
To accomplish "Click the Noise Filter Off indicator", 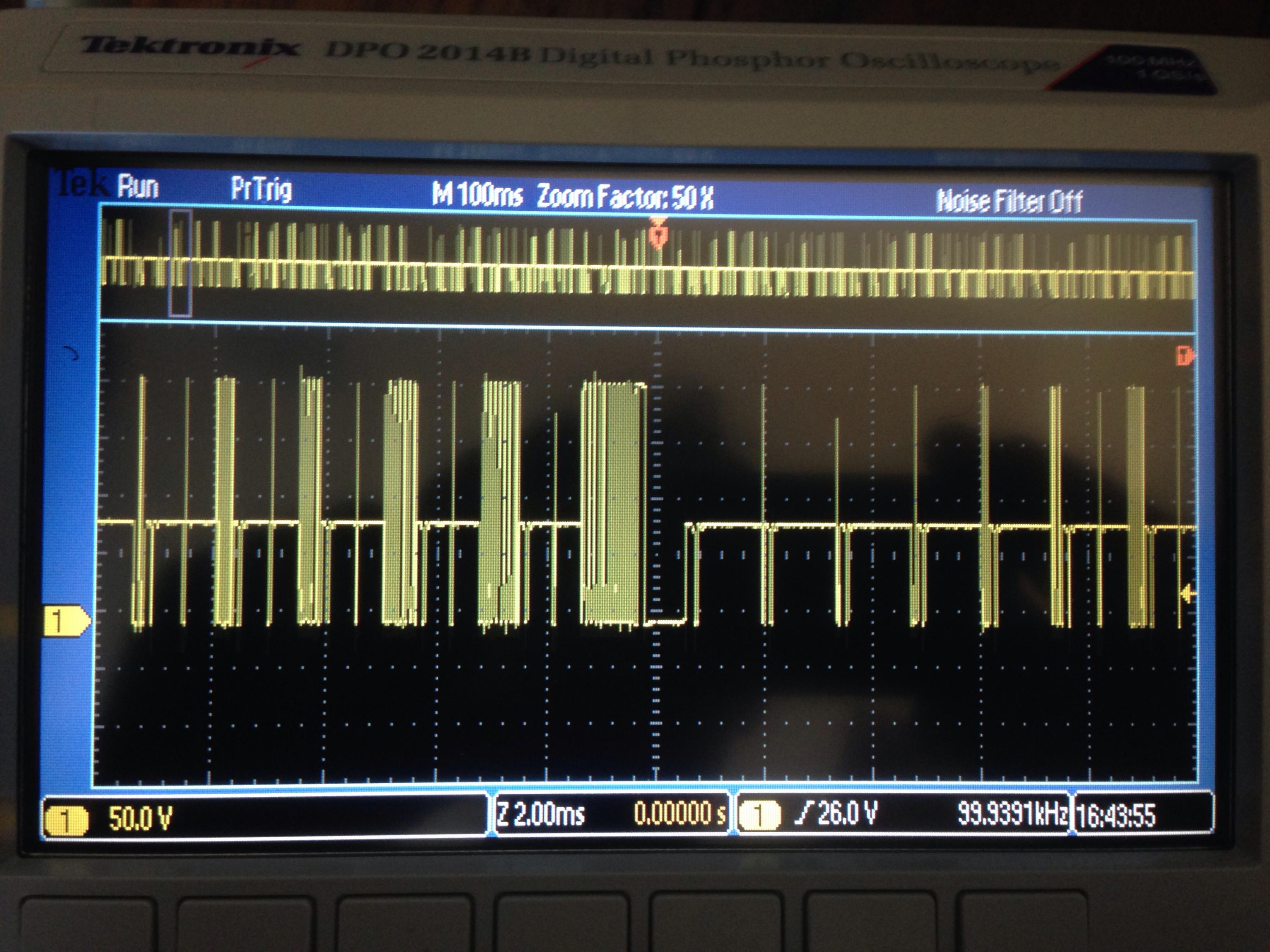I will tap(1009, 201).
